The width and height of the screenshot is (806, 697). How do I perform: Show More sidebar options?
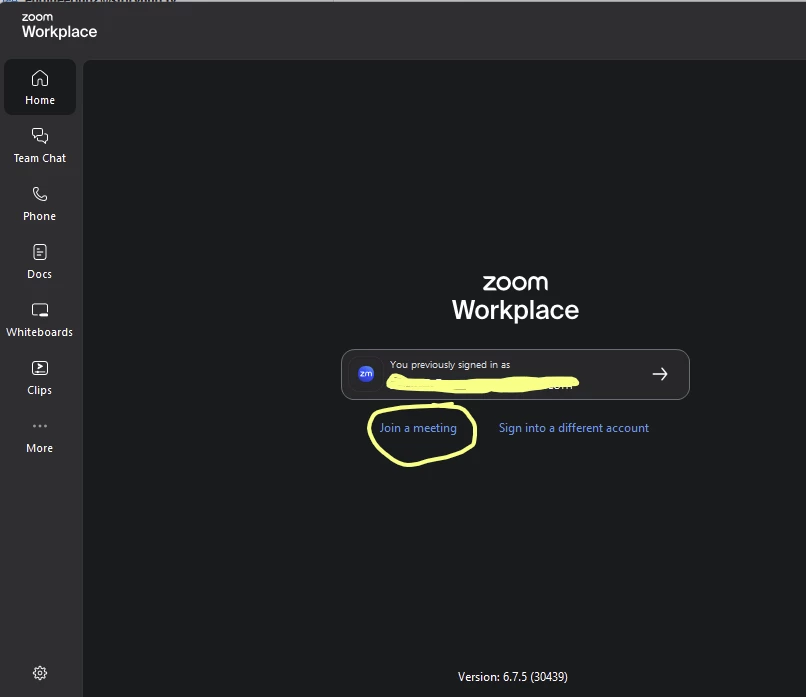point(40,436)
